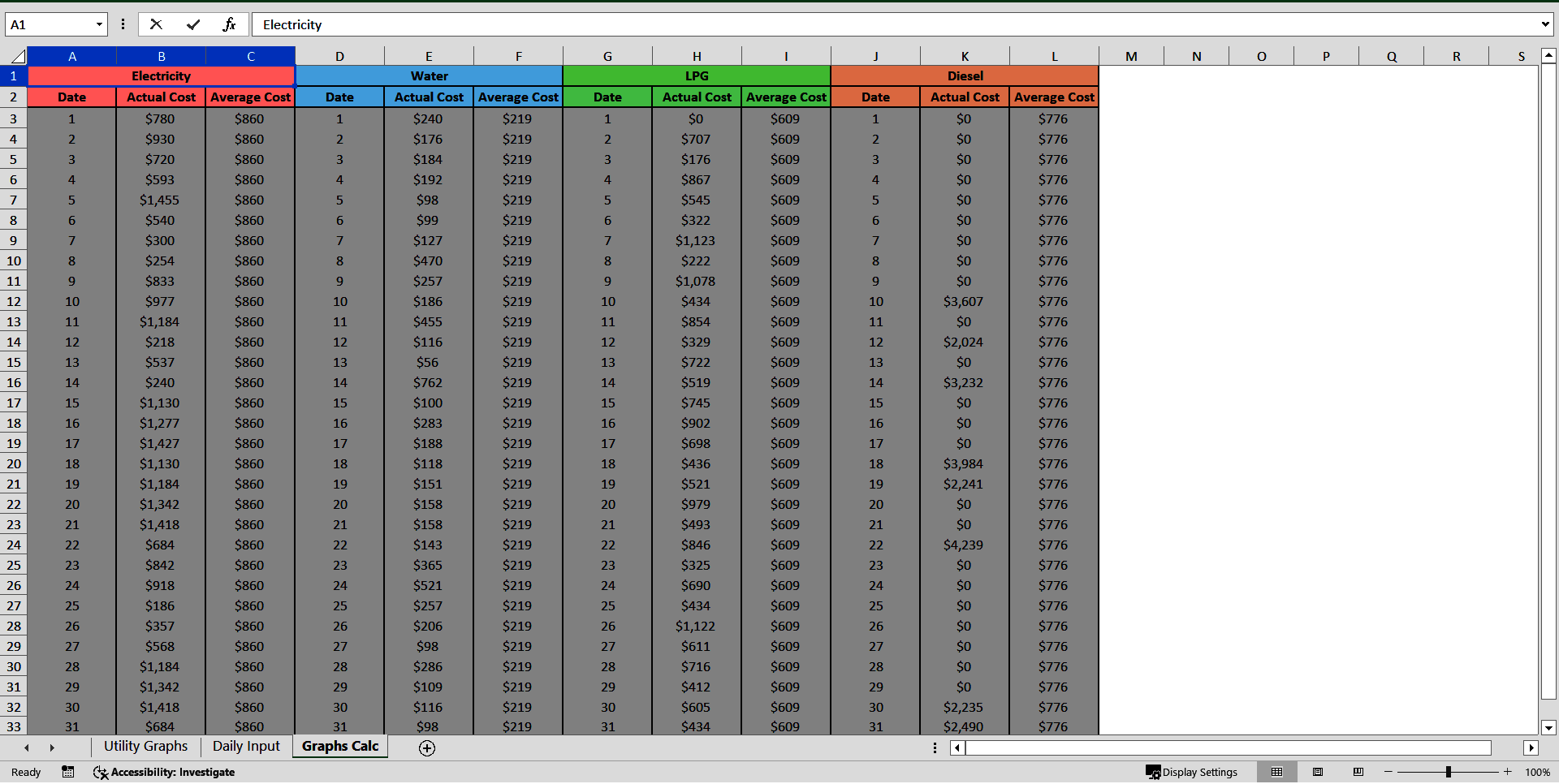Confirm entry with the checkmark icon
Screen dimensions: 1559x784
(x=193, y=24)
